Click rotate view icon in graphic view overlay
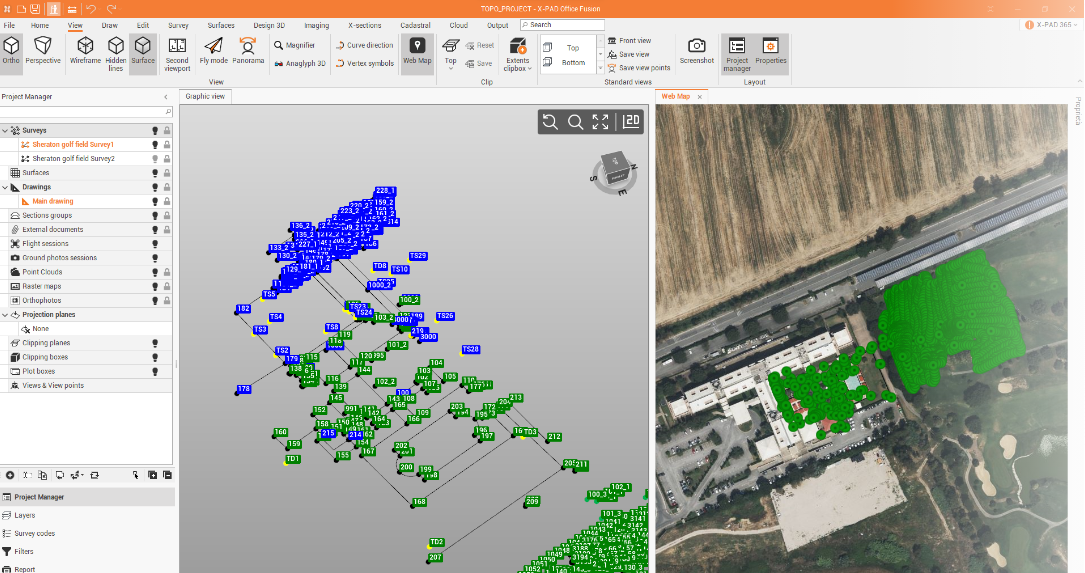This screenshot has width=1085, height=573. tap(550, 122)
